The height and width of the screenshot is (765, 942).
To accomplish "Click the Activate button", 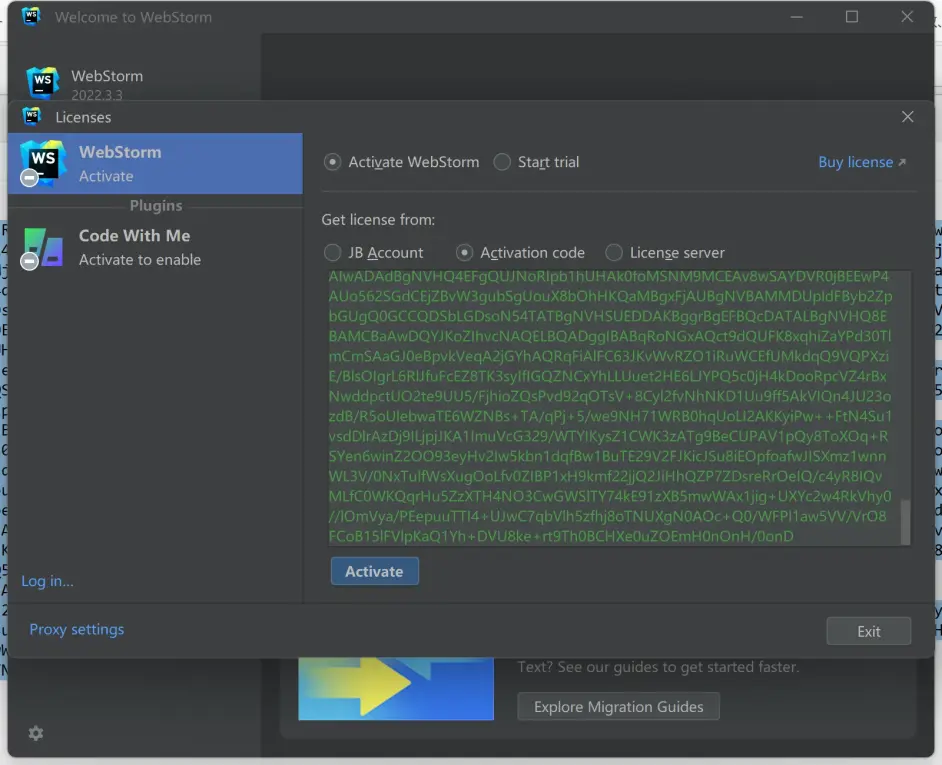I will (x=374, y=571).
